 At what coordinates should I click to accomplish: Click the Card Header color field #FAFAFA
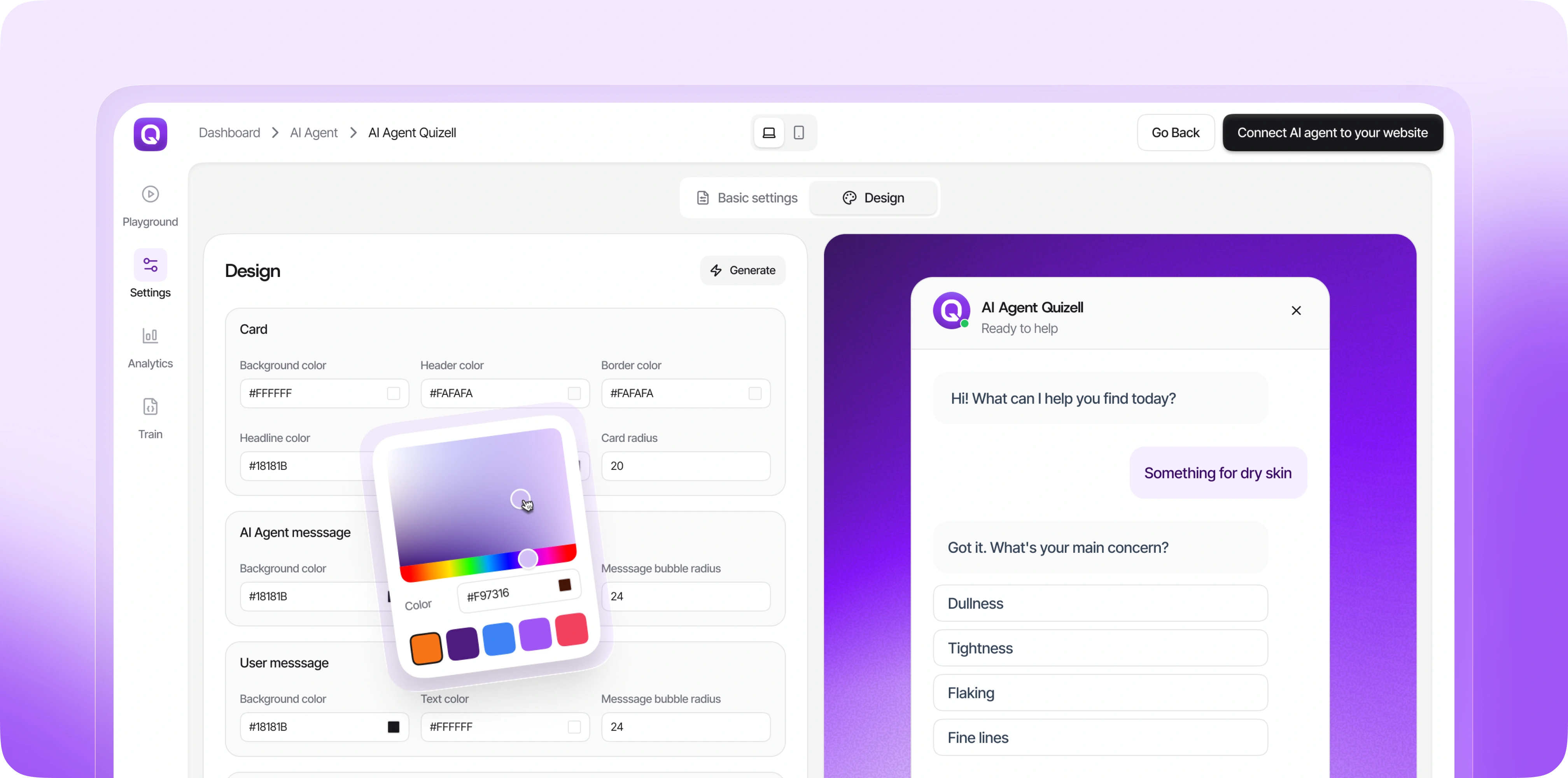pyautogui.click(x=505, y=393)
